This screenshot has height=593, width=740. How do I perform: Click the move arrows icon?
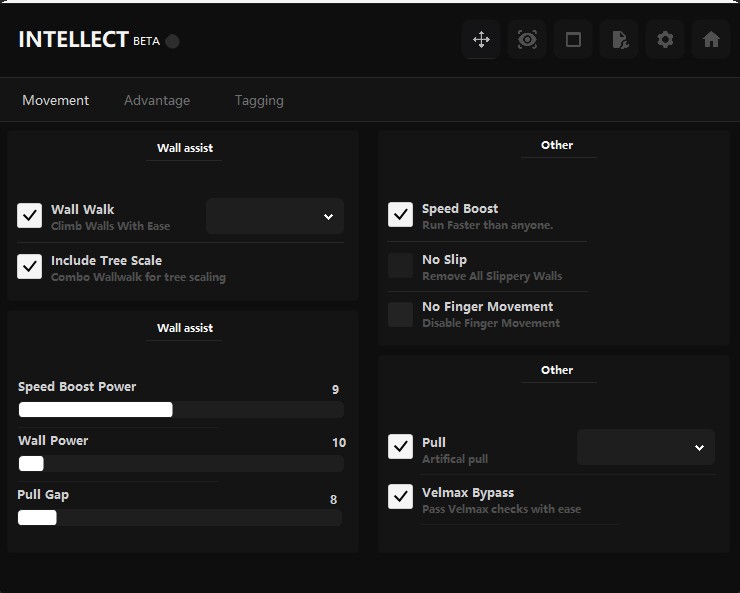481,40
